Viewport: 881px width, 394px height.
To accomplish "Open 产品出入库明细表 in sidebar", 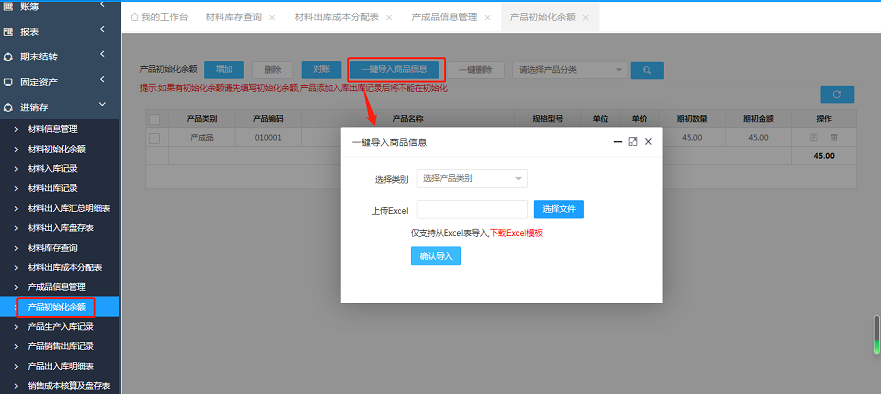I will tap(60, 366).
